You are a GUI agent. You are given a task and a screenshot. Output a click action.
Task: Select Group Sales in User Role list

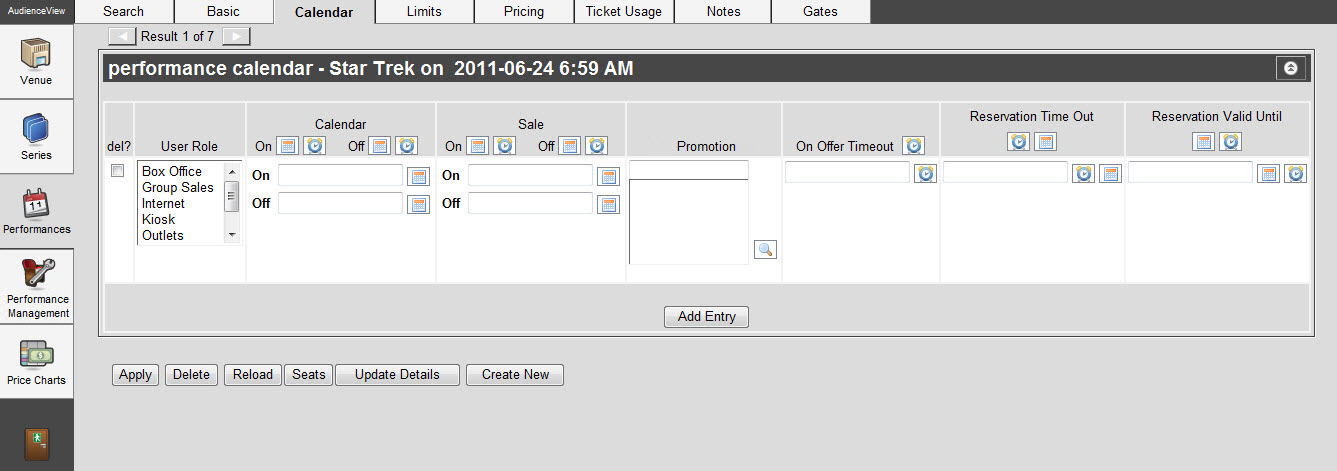pyautogui.click(x=178, y=187)
